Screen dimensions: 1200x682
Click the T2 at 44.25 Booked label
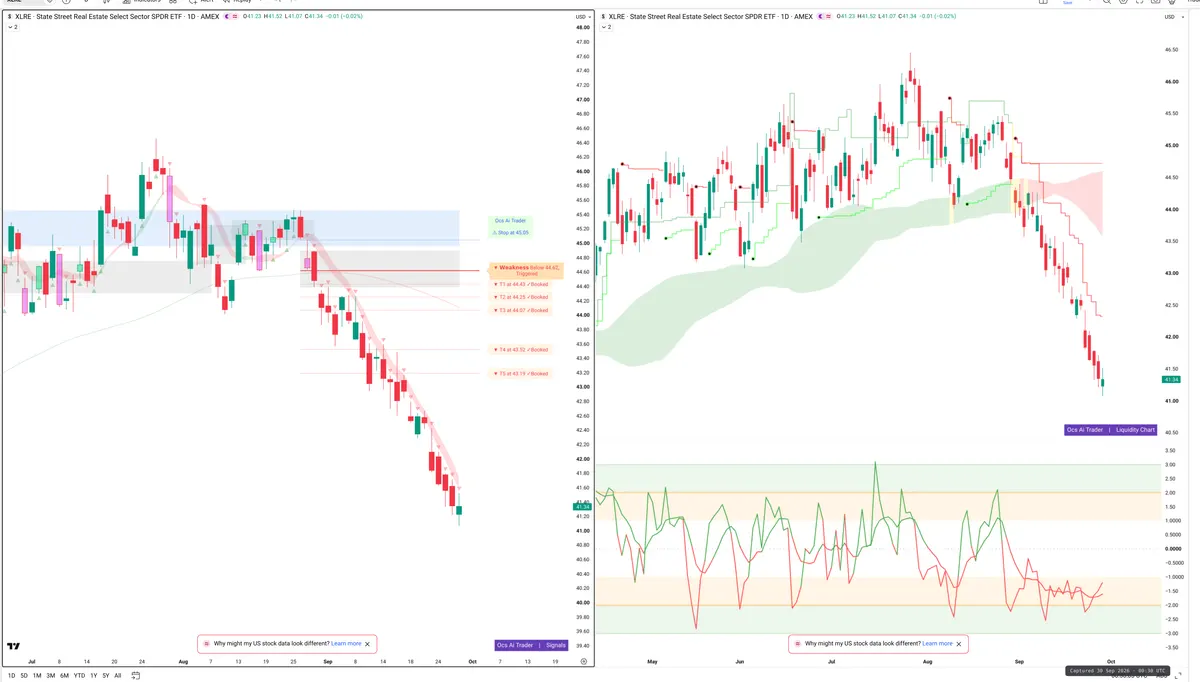tap(522, 297)
